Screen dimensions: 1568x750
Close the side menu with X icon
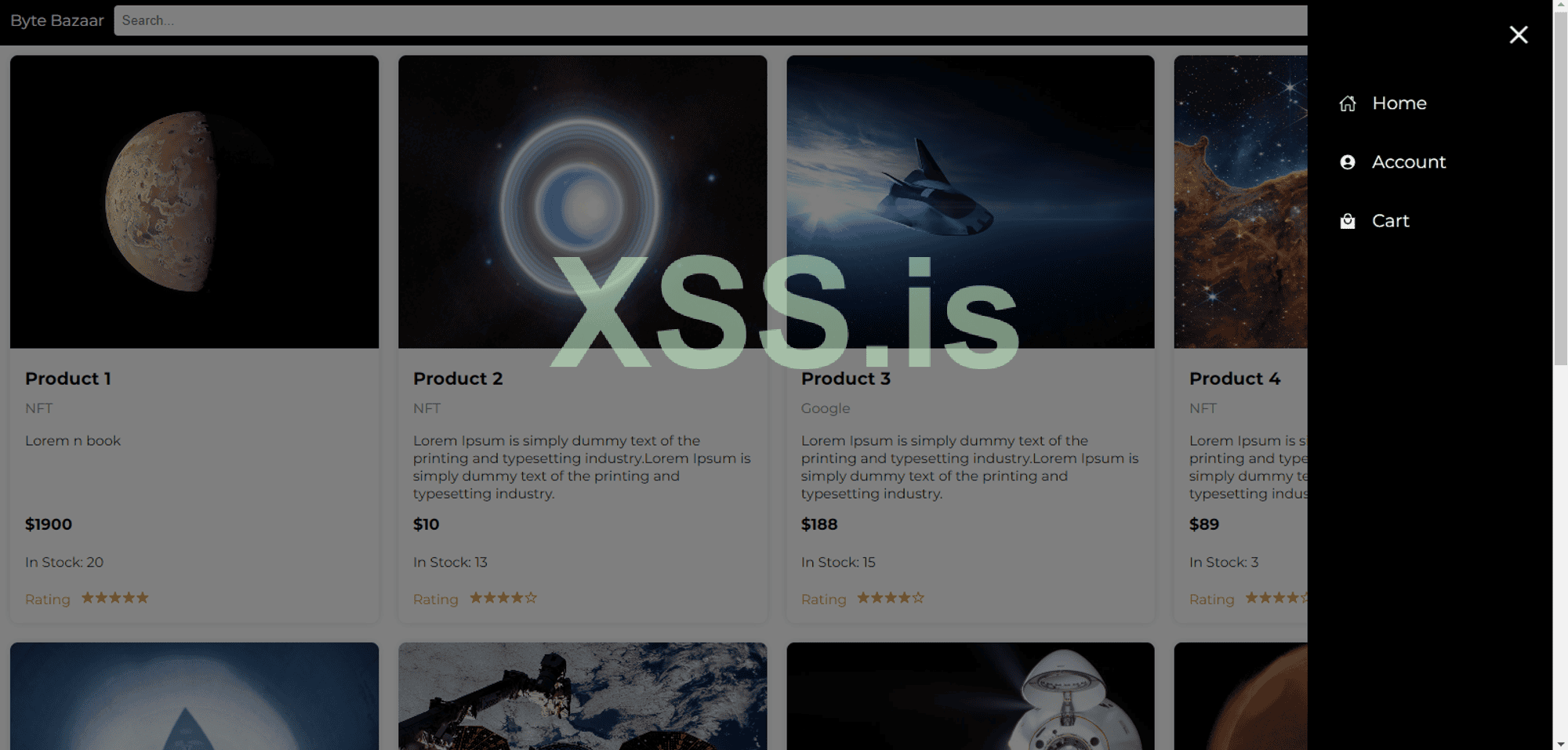[x=1519, y=34]
